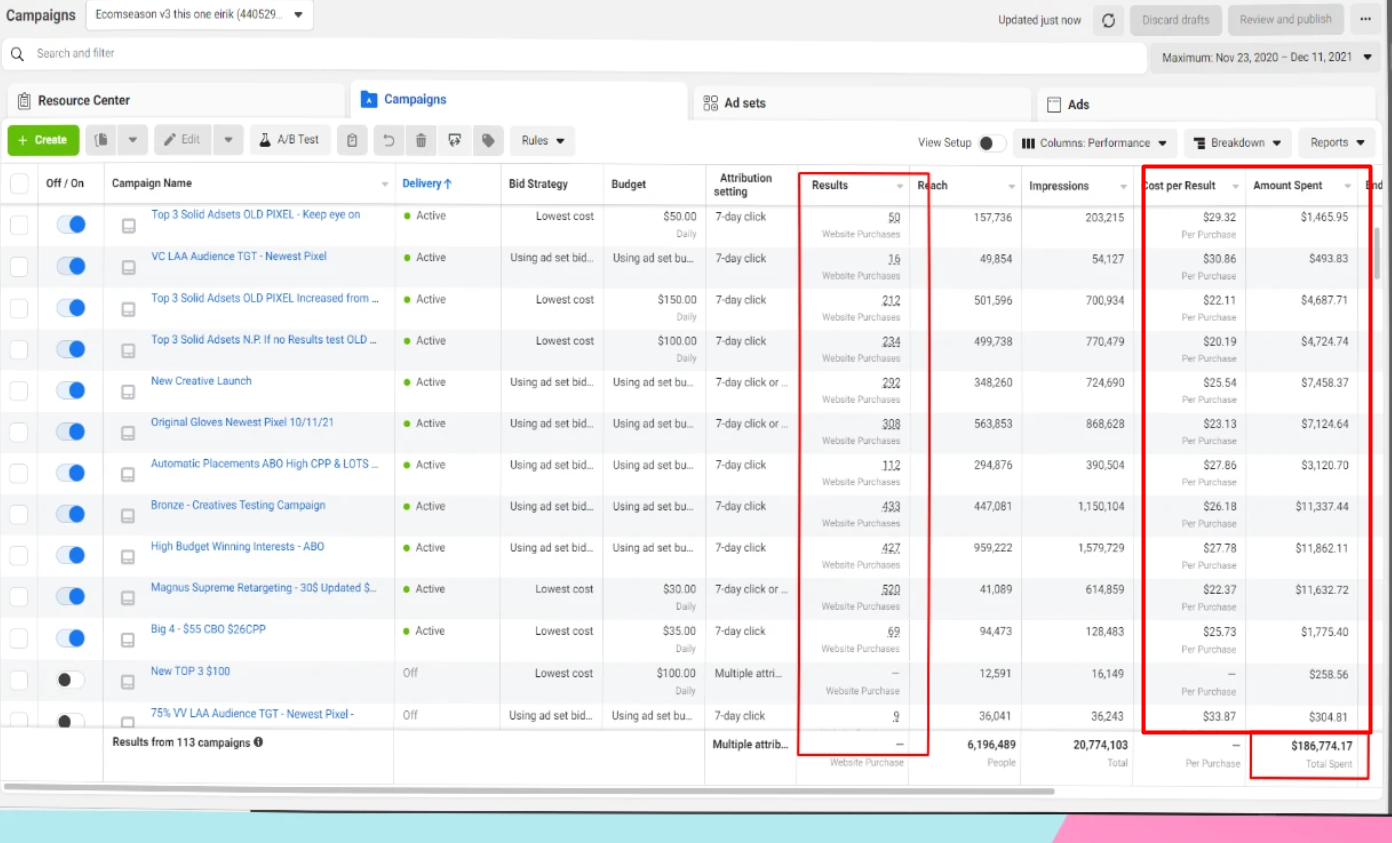Toggle the View Setup switch
Viewport: 1392px width, 843px height.
click(x=991, y=143)
